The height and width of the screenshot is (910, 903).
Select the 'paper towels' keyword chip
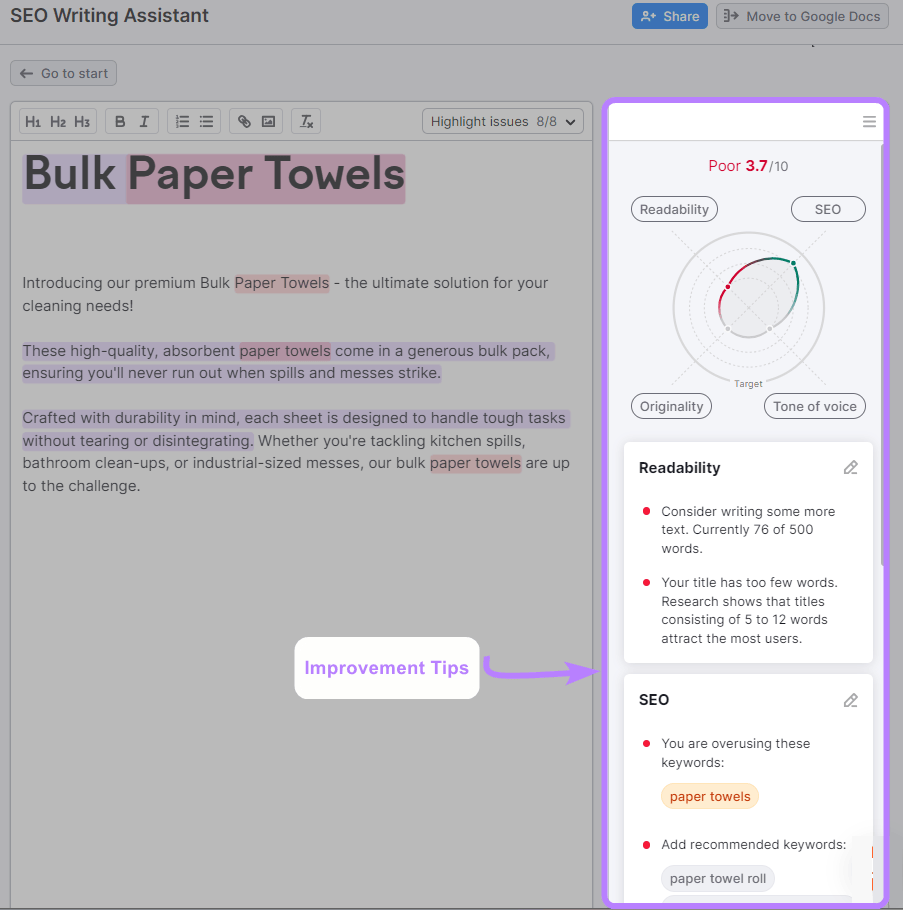710,796
